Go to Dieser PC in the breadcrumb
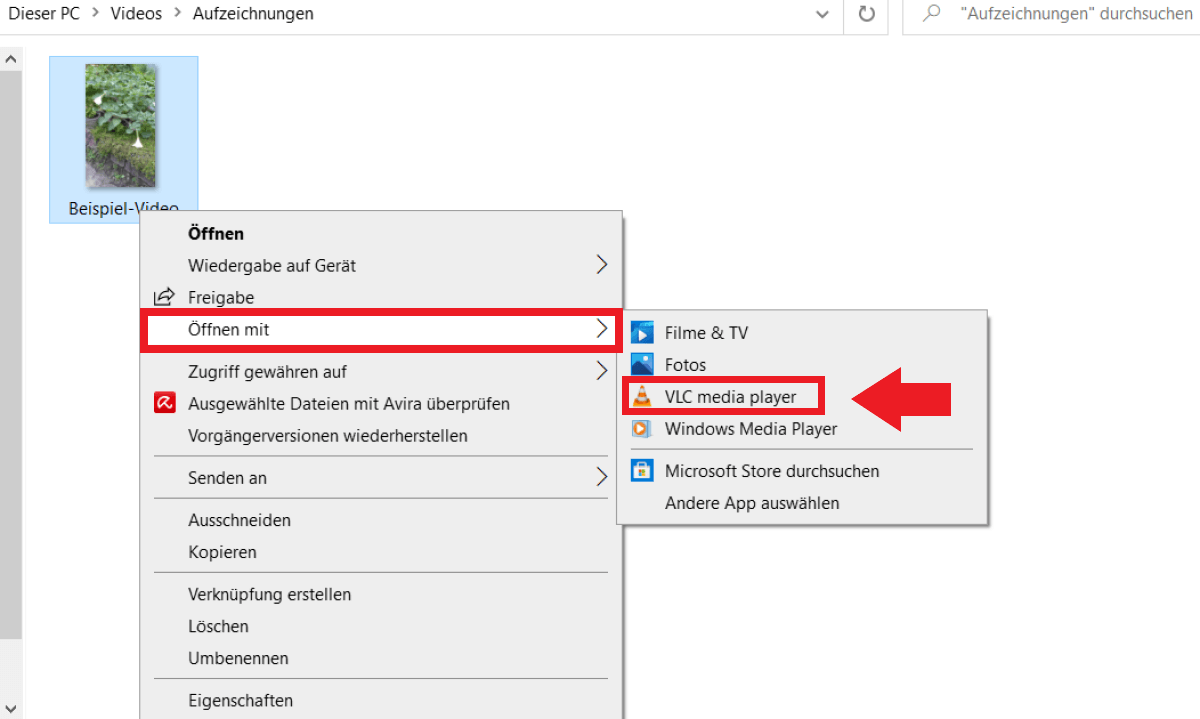1200x719 pixels. (x=43, y=14)
